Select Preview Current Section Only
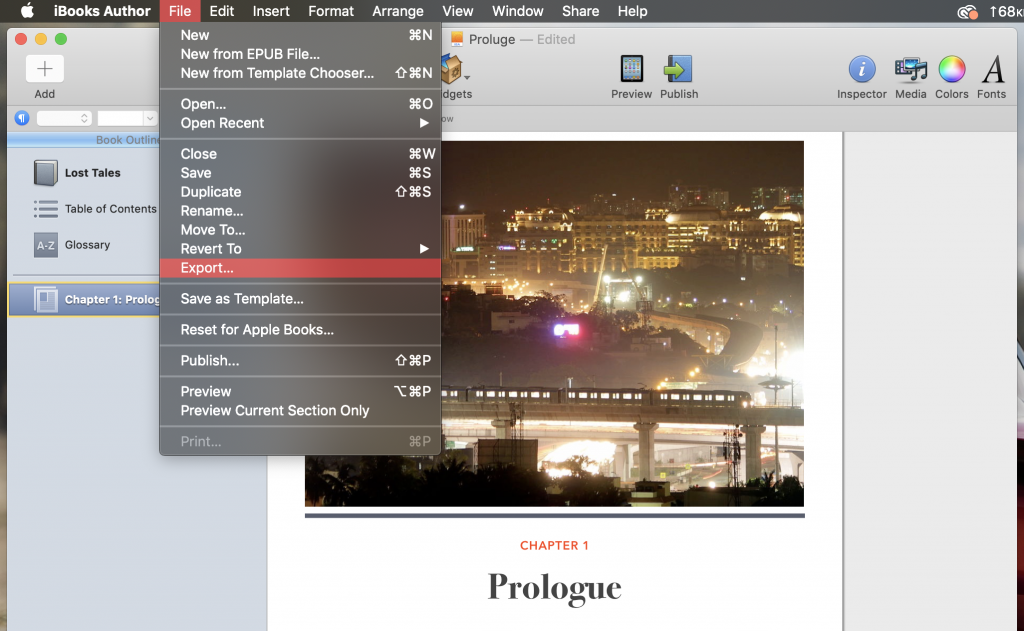This screenshot has height=631, width=1024. (300, 410)
